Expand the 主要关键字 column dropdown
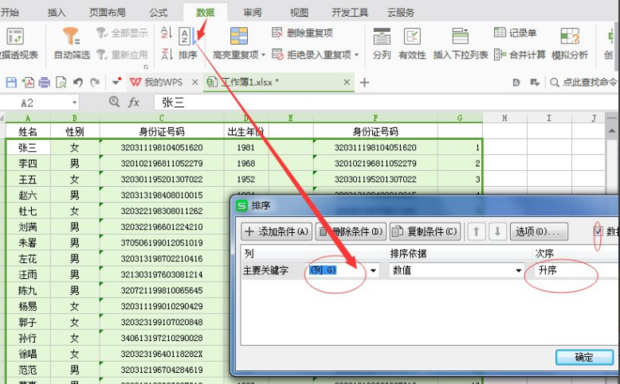Image resolution: width=620 pixels, height=384 pixels. point(373,271)
